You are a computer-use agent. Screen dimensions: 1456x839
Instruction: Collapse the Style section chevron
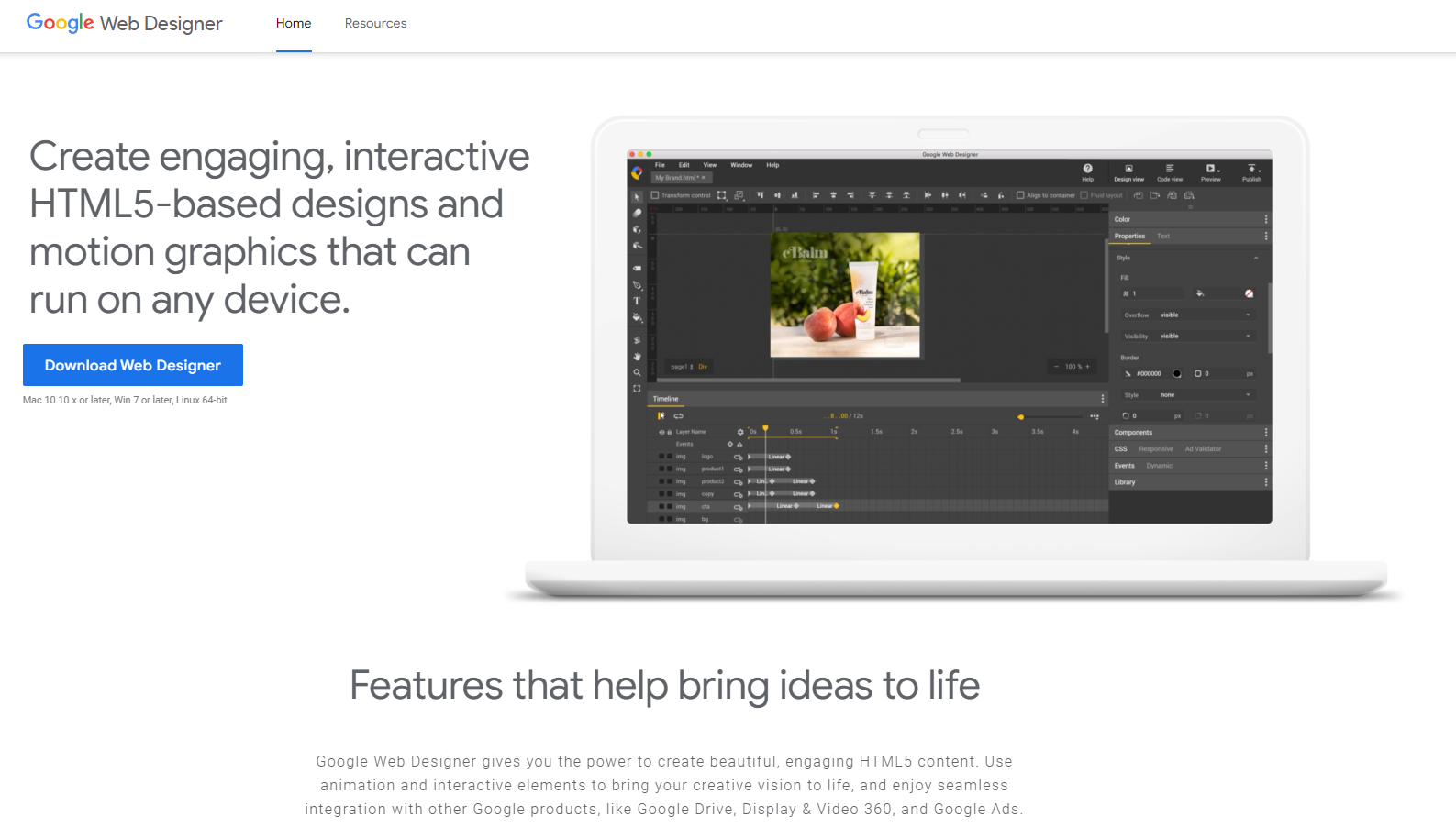[x=1256, y=258]
